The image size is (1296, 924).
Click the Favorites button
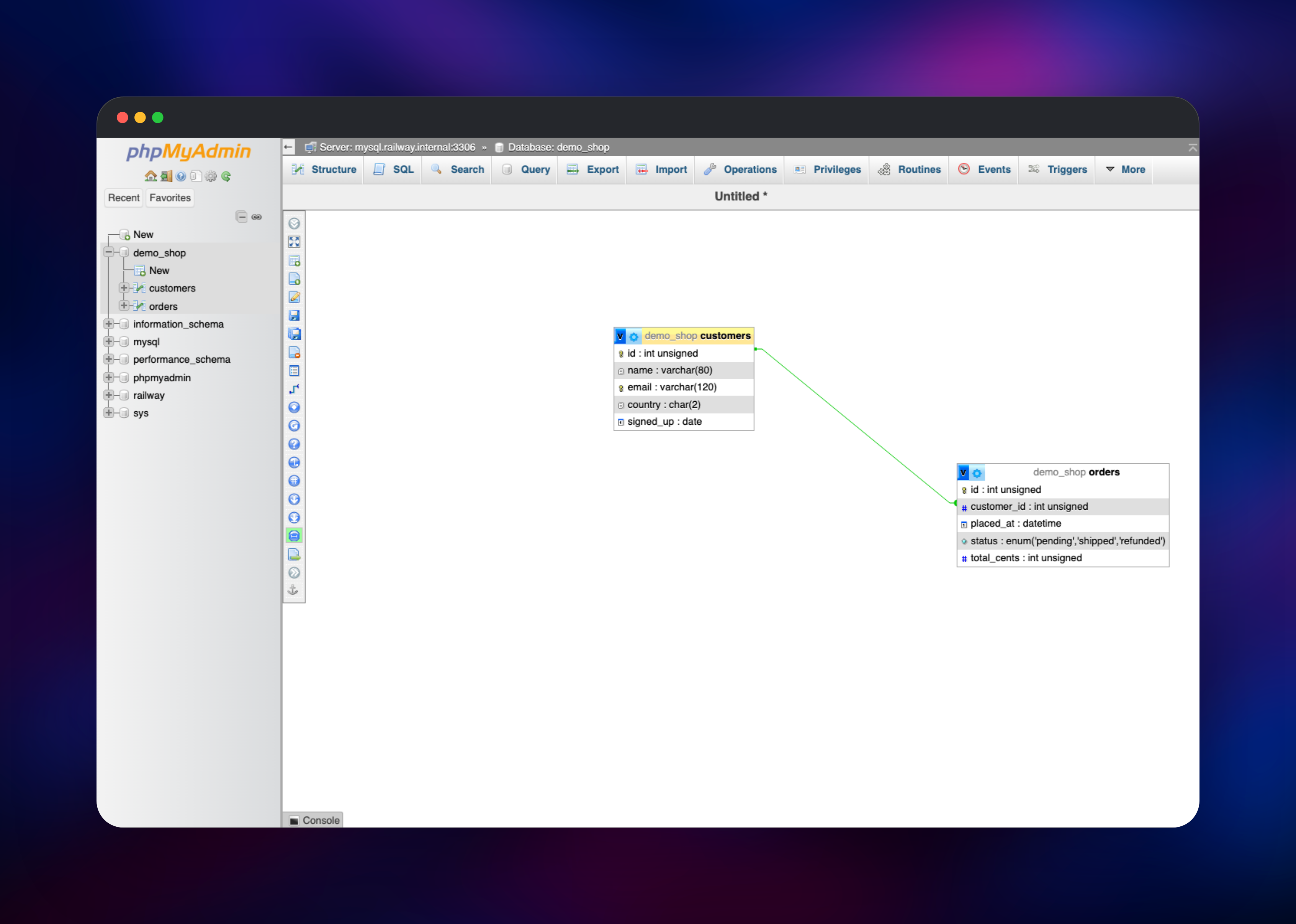click(x=170, y=198)
